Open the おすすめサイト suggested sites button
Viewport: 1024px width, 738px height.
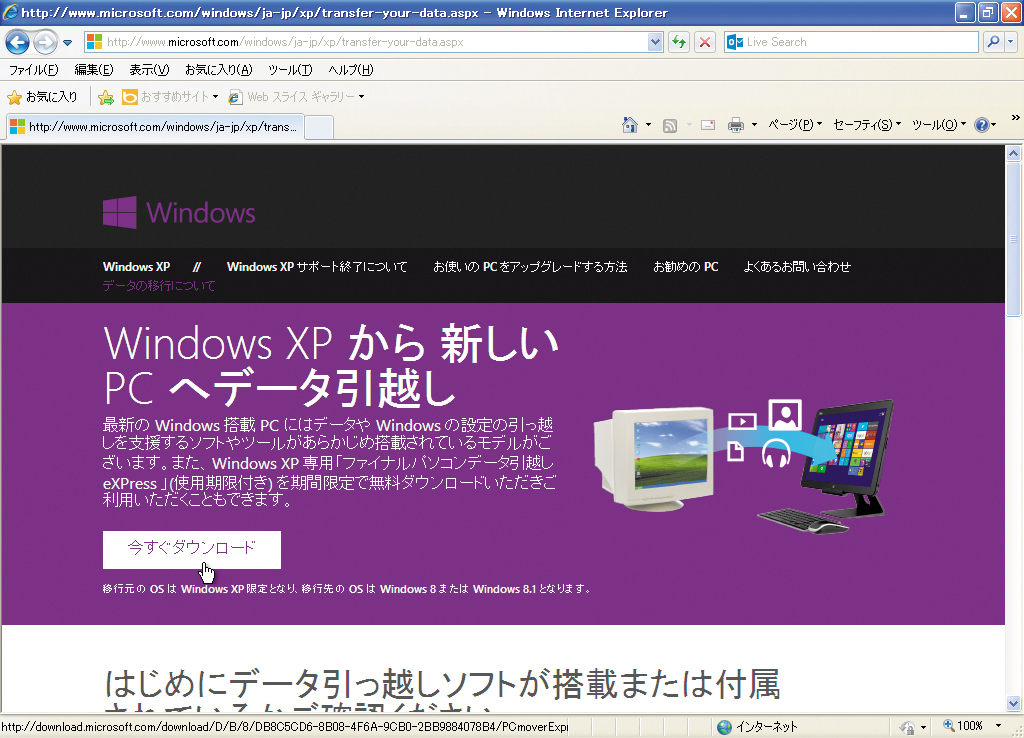click(170, 97)
